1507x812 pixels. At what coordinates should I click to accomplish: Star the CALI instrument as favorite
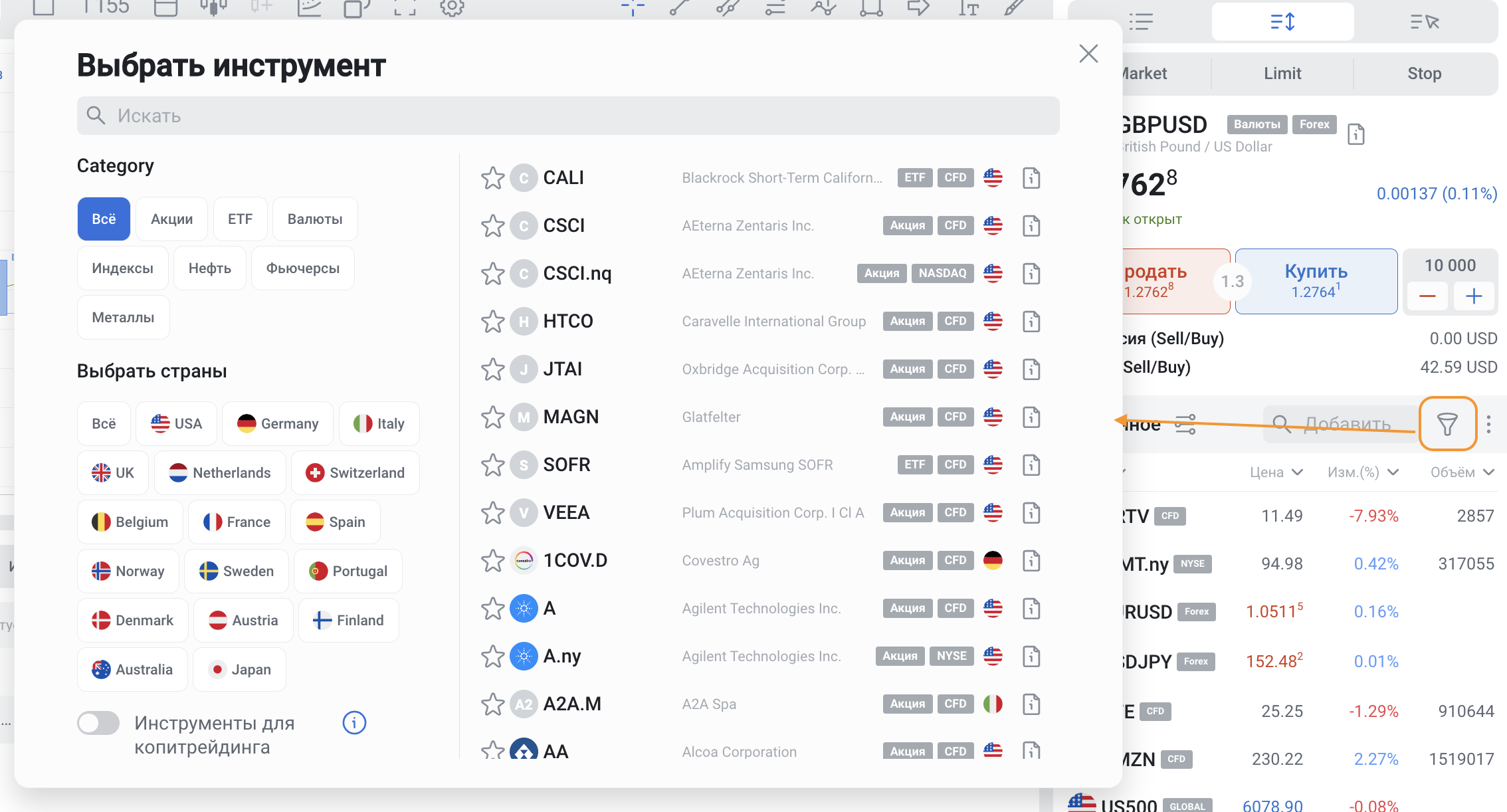tap(492, 178)
